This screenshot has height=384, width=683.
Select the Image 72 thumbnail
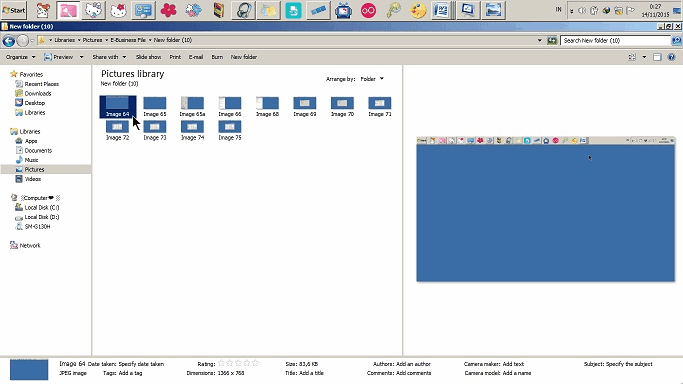118,130
